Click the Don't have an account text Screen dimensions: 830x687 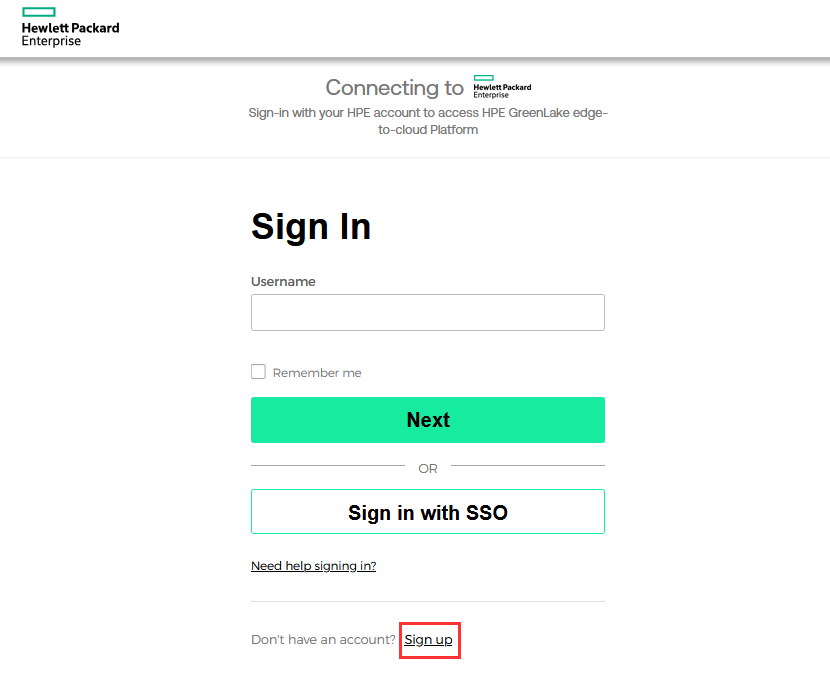(x=323, y=639)
